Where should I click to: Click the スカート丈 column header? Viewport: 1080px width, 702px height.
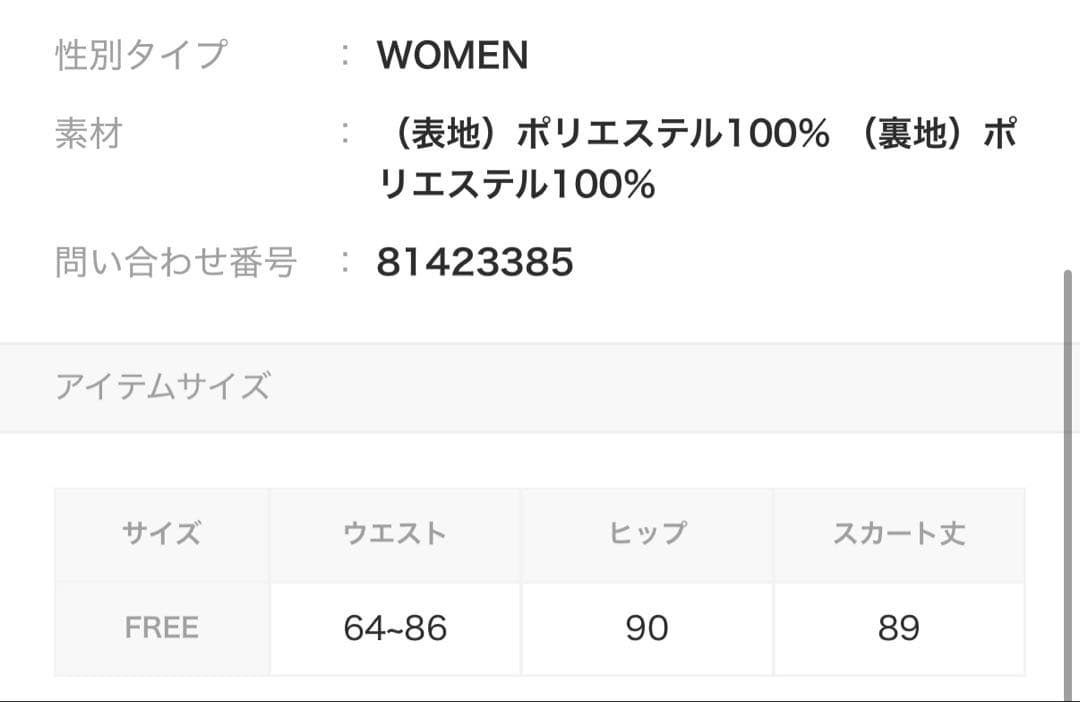(899, 534)
